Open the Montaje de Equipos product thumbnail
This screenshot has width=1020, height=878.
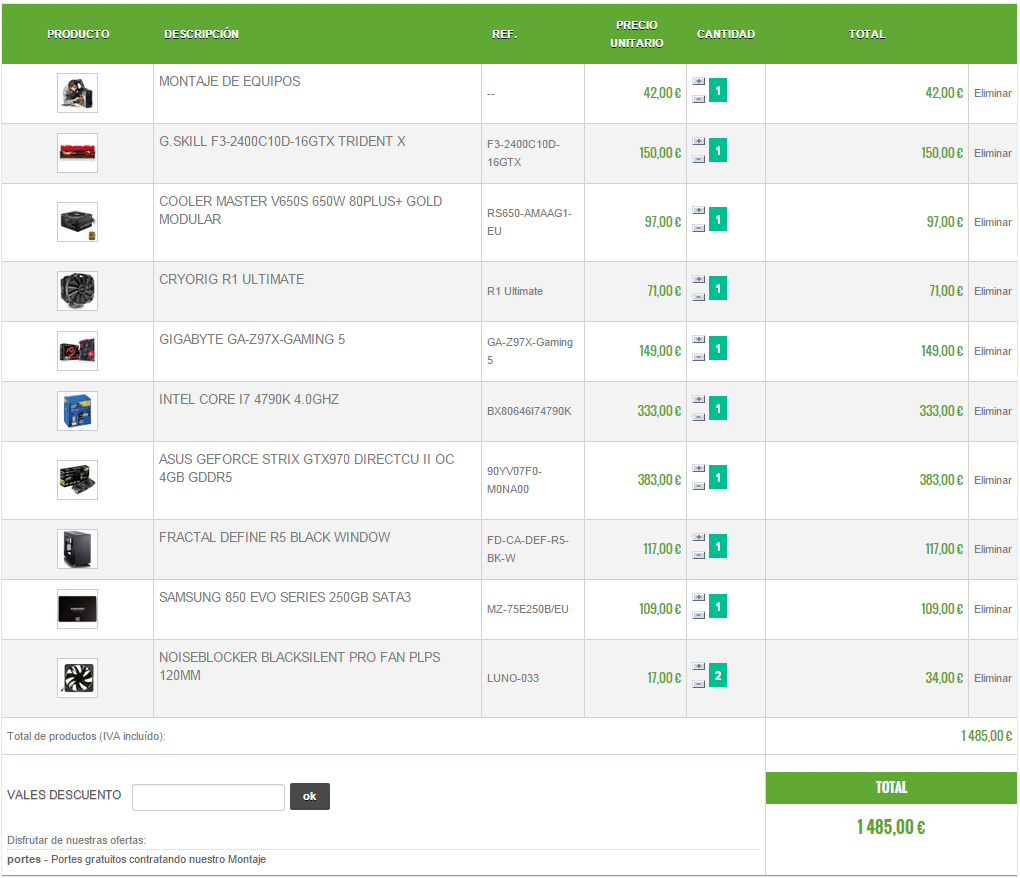(77, 93)
